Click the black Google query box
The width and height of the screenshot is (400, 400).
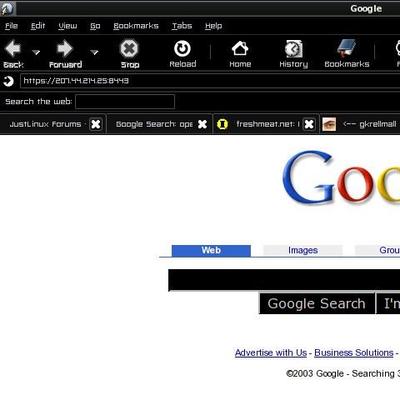coord(284,280)
